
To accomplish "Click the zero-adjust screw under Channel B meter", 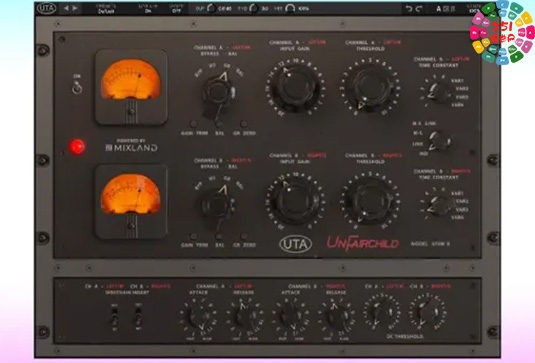I will (x=131, y=226).
